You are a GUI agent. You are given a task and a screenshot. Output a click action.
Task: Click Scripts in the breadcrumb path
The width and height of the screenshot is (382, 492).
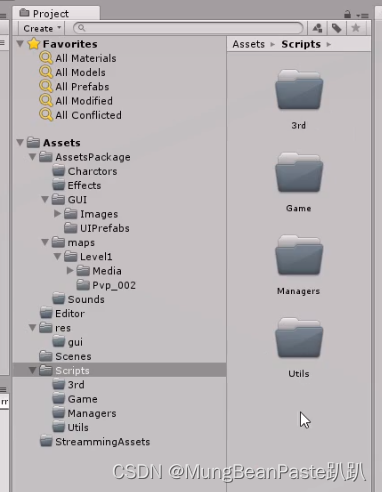301,44
